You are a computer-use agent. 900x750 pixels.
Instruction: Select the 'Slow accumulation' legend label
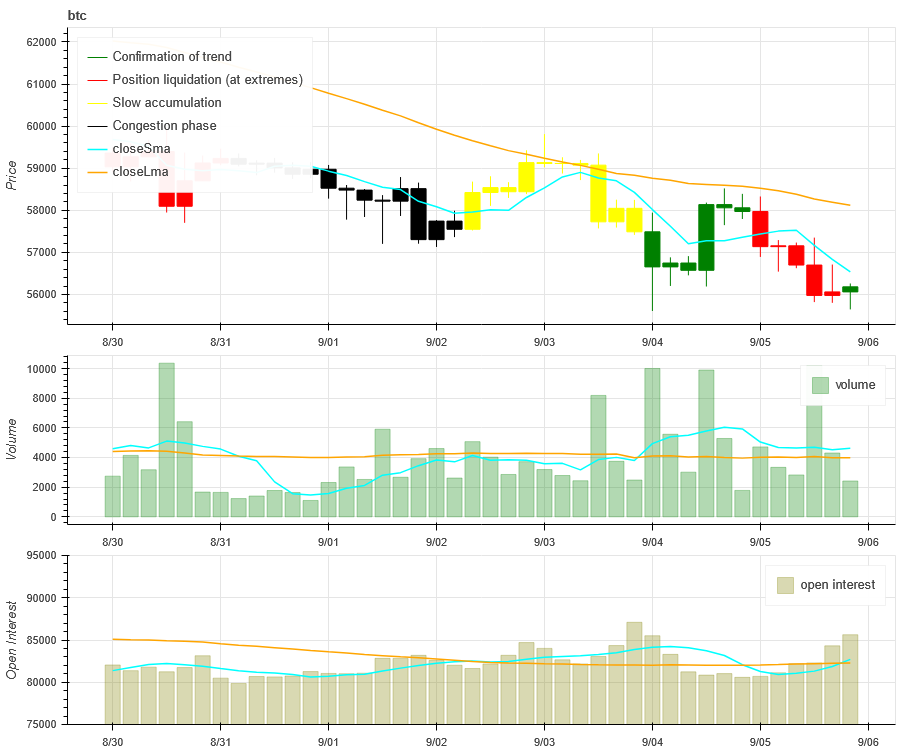tap(167, 103)
